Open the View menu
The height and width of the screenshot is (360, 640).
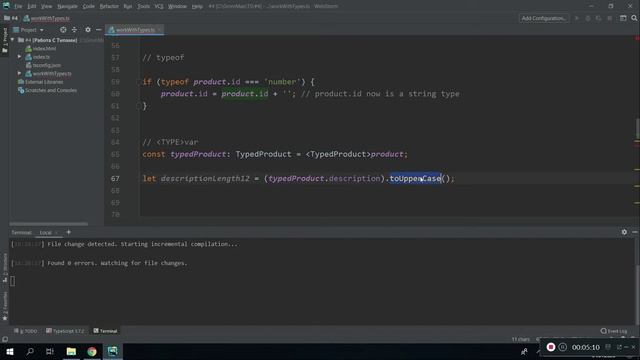click(x=47, y=6)
